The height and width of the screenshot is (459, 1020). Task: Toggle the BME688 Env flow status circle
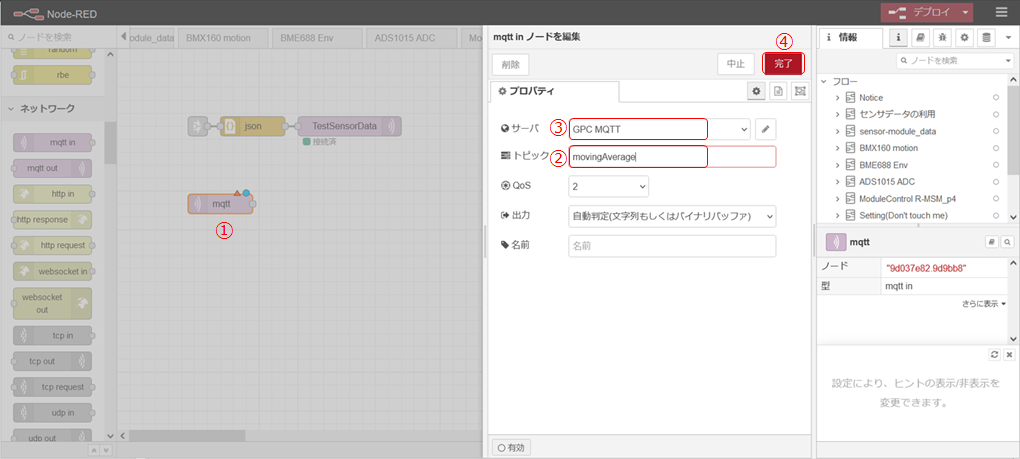996,165
